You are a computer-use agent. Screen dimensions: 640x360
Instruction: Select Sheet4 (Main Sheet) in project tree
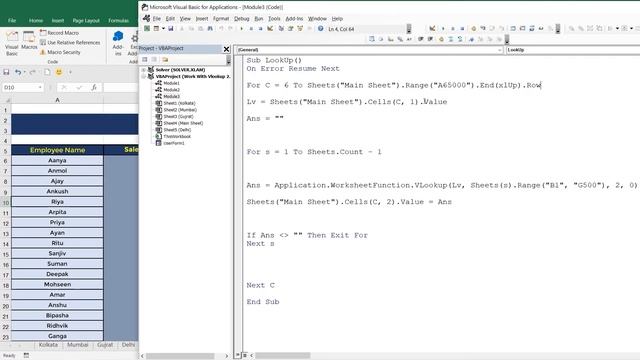click(x=183, y=123)
